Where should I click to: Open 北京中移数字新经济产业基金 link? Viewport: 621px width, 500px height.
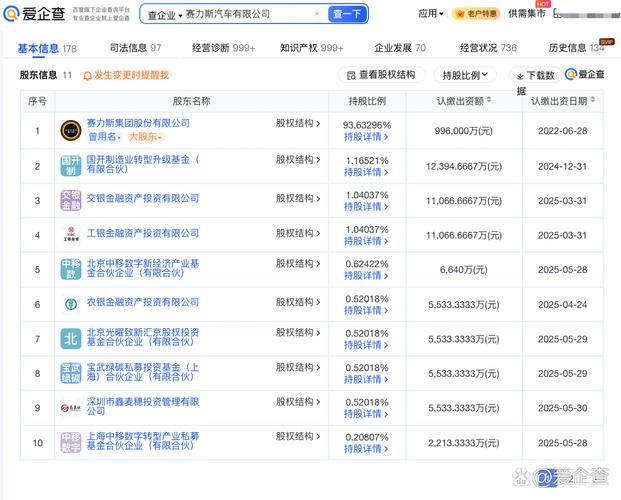click(143, 268)
